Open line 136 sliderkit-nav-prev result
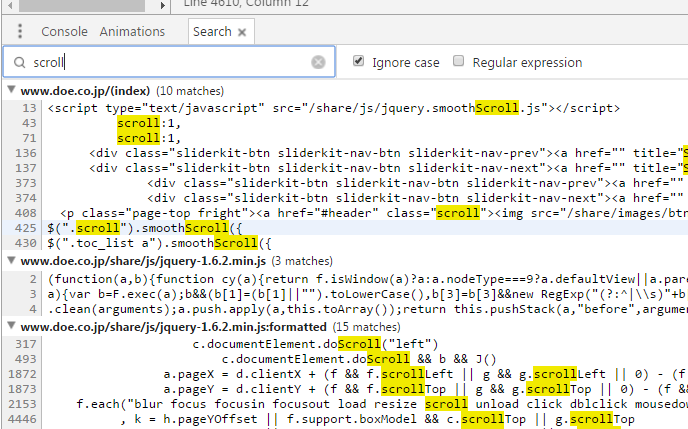Viewport: 688px width, 429px height. (388, 153)
